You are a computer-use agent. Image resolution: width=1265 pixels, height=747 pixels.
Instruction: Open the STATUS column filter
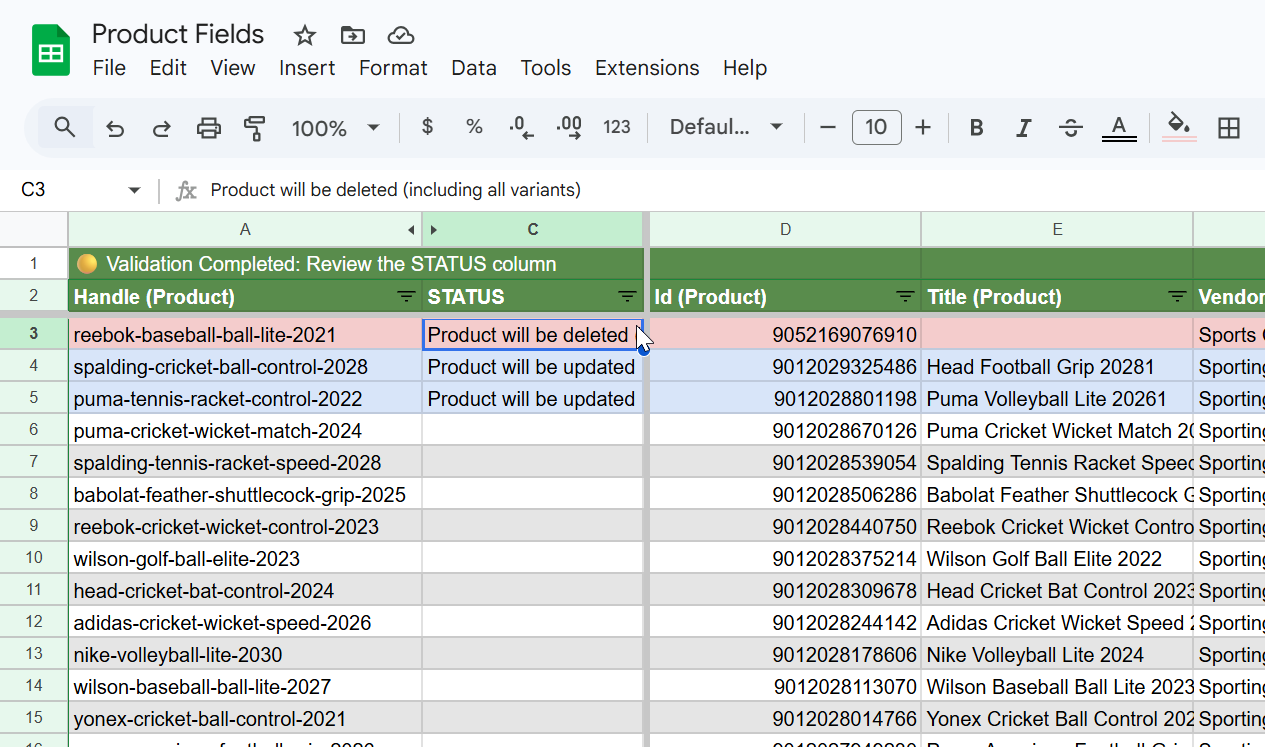click(627, 297)
